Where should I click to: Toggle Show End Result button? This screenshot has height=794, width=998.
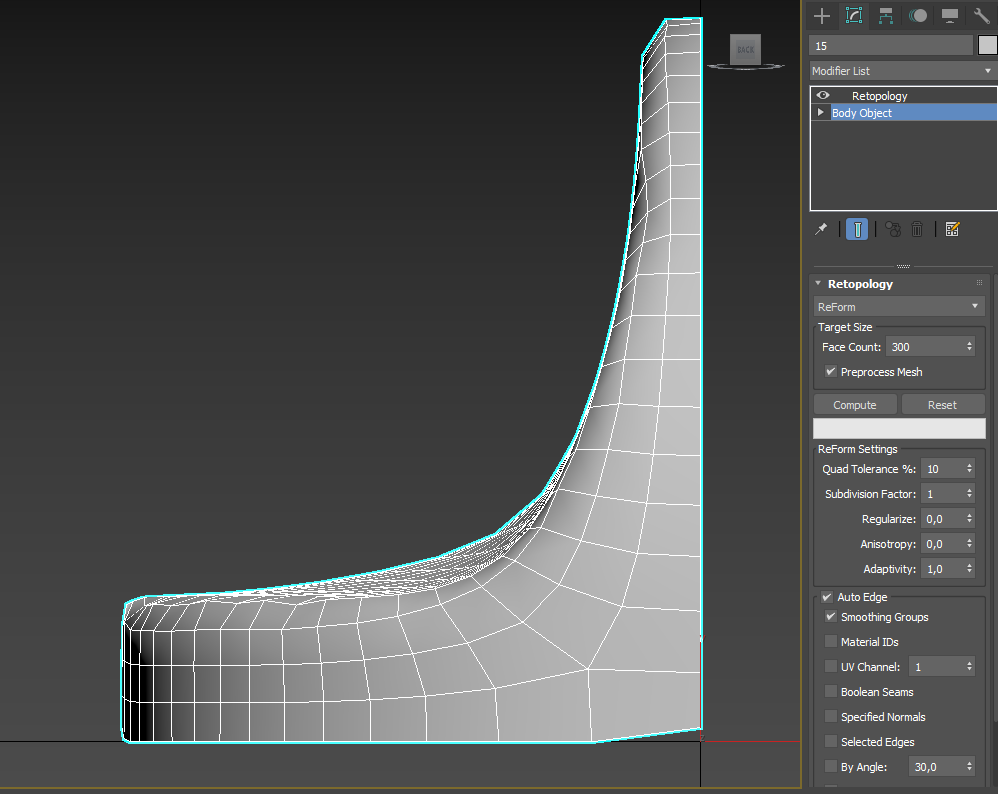point(857,230)
